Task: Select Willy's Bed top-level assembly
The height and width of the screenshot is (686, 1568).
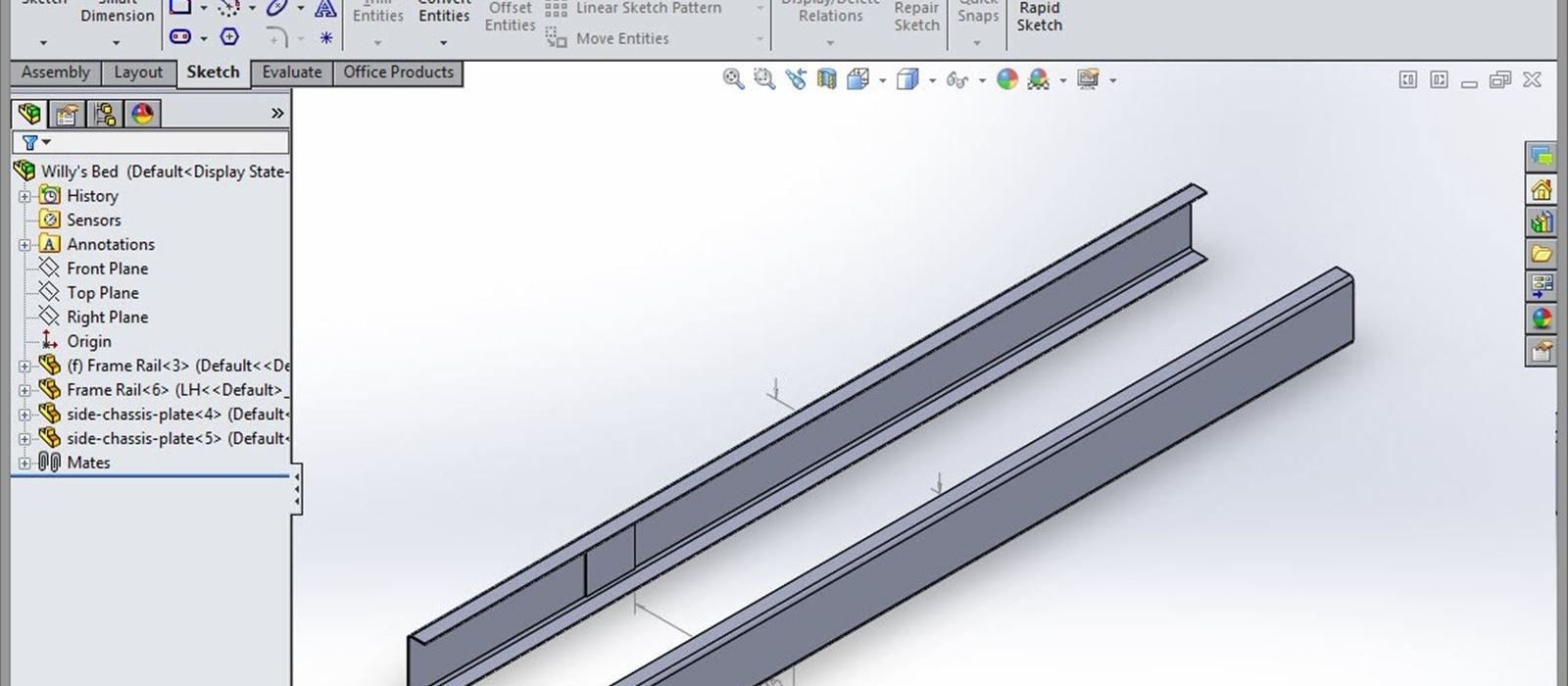Action: 153,171
